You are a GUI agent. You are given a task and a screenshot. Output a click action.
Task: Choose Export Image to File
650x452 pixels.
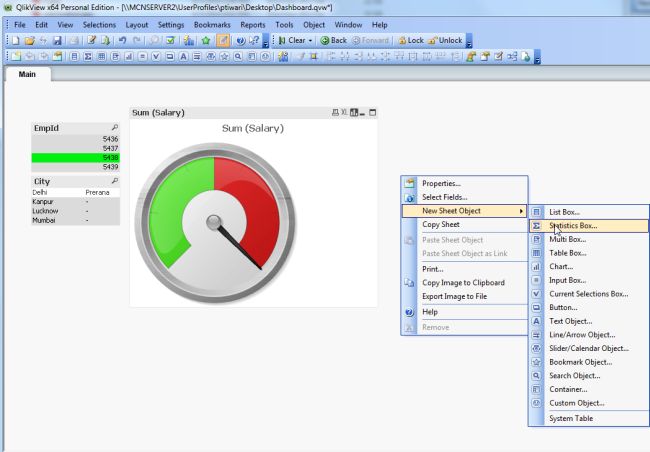[464, 296]
